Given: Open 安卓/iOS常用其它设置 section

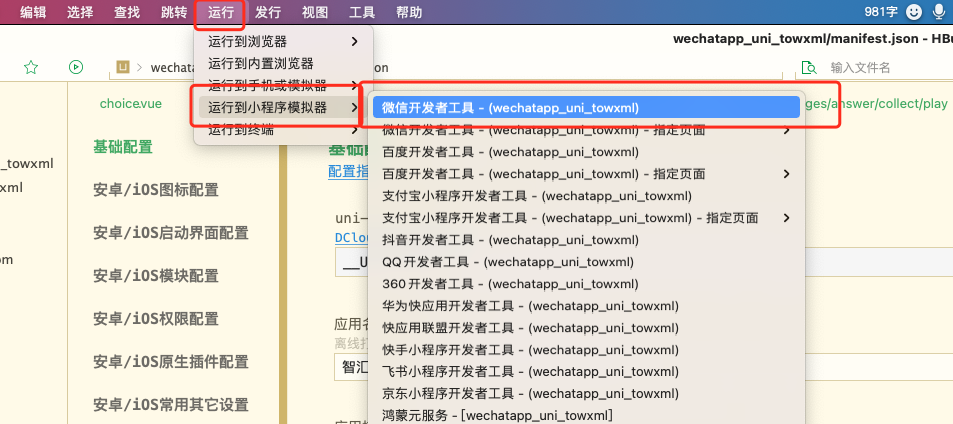Looking at the screenshot, I should 171,405.
